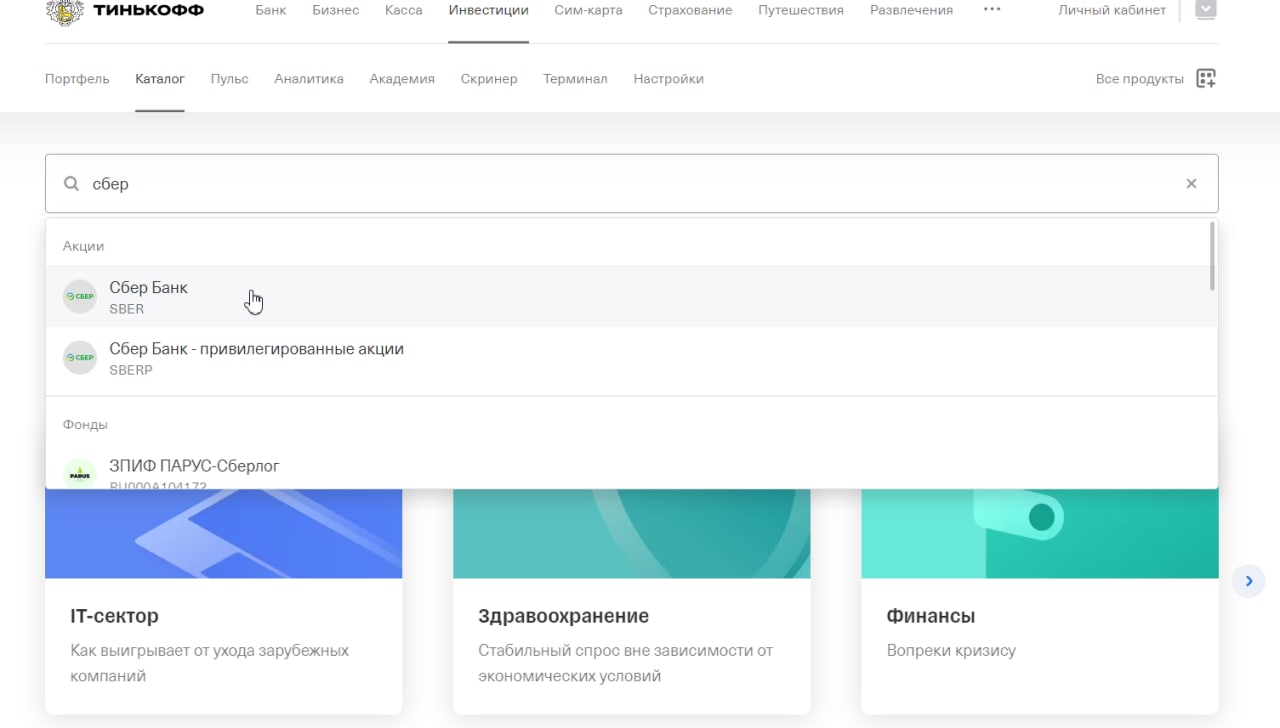Click the Parus fund logo icon
1280x728 pixels.
(80, 474)
